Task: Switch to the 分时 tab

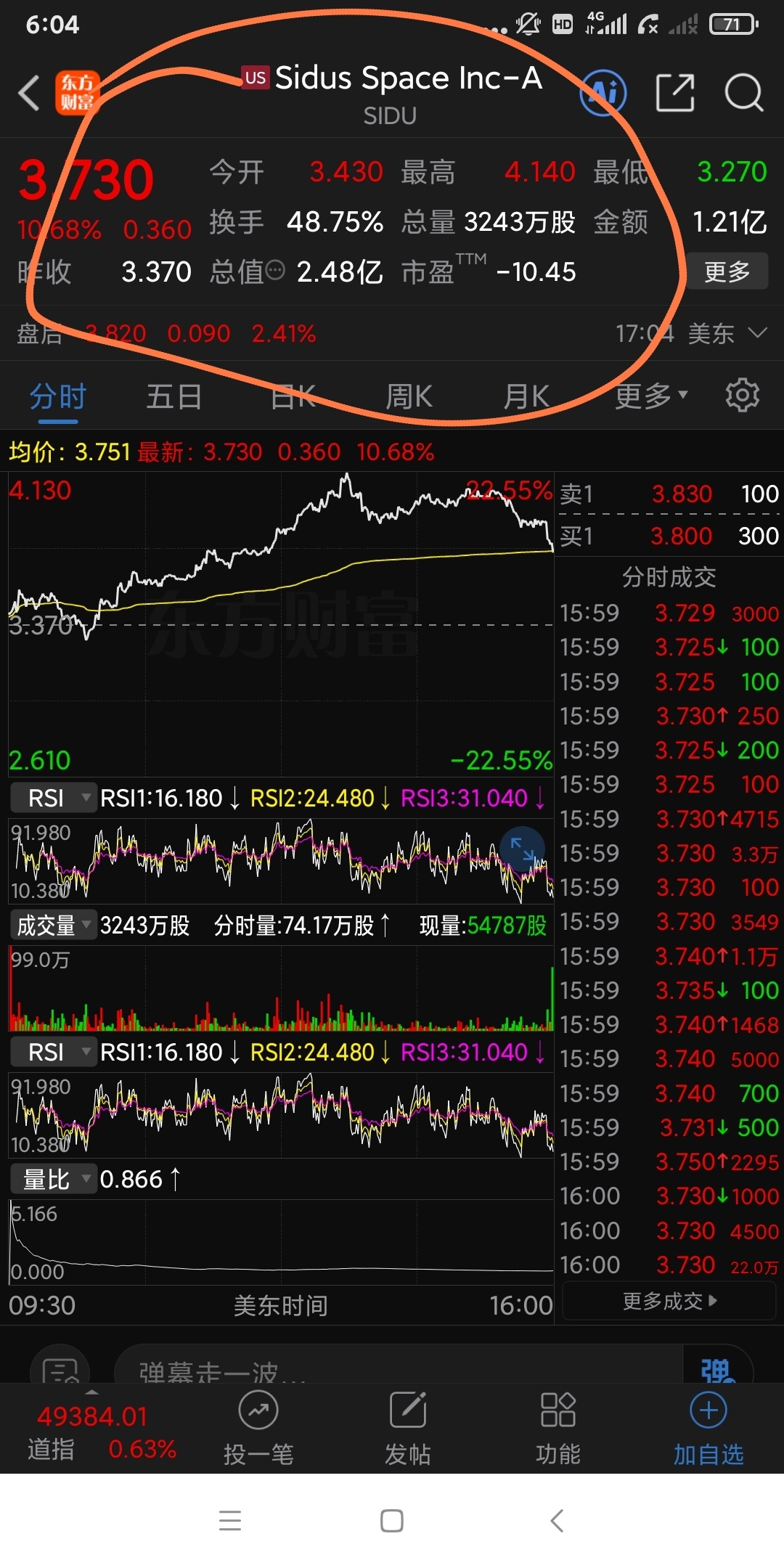Action: (x=58, y=396)
